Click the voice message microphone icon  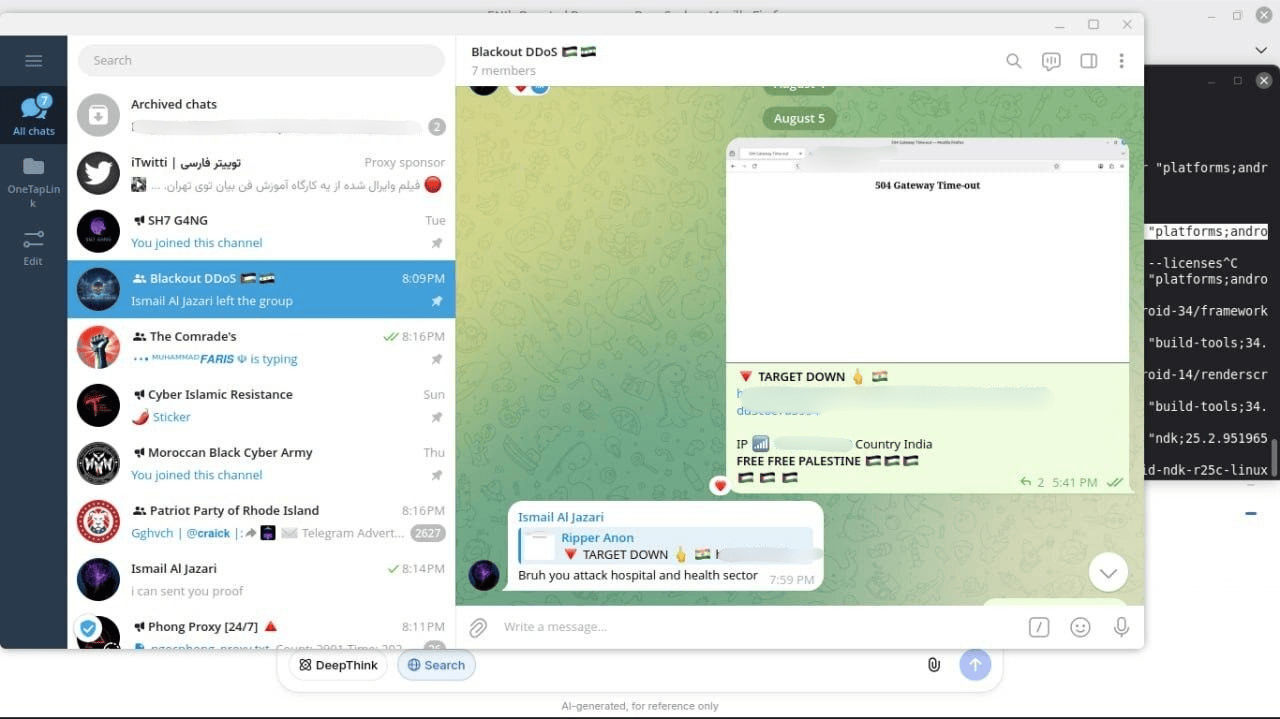tap(1121, 627)
